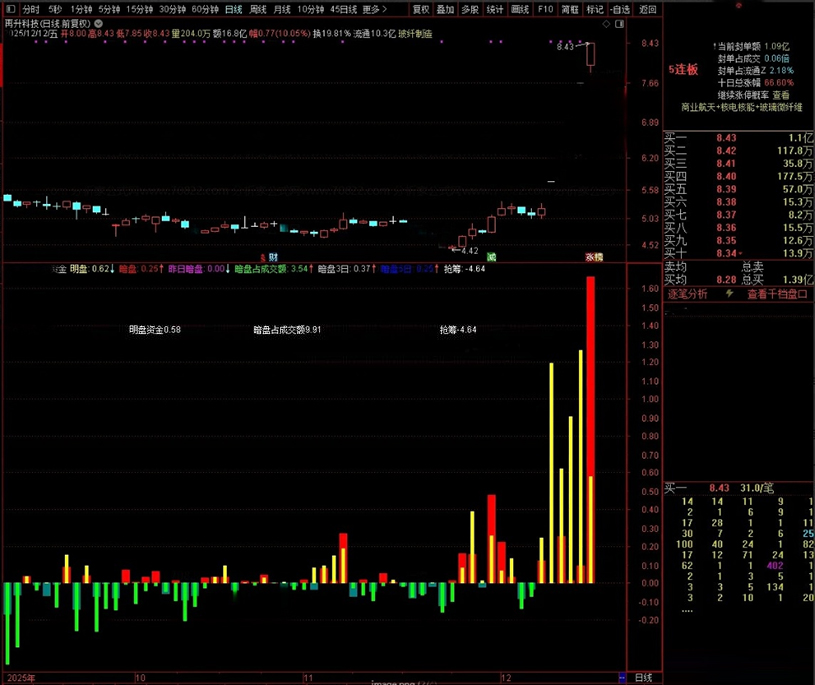815x685 pixels.
Task: Select the 15分钟 period
Action: click(139, 9)
